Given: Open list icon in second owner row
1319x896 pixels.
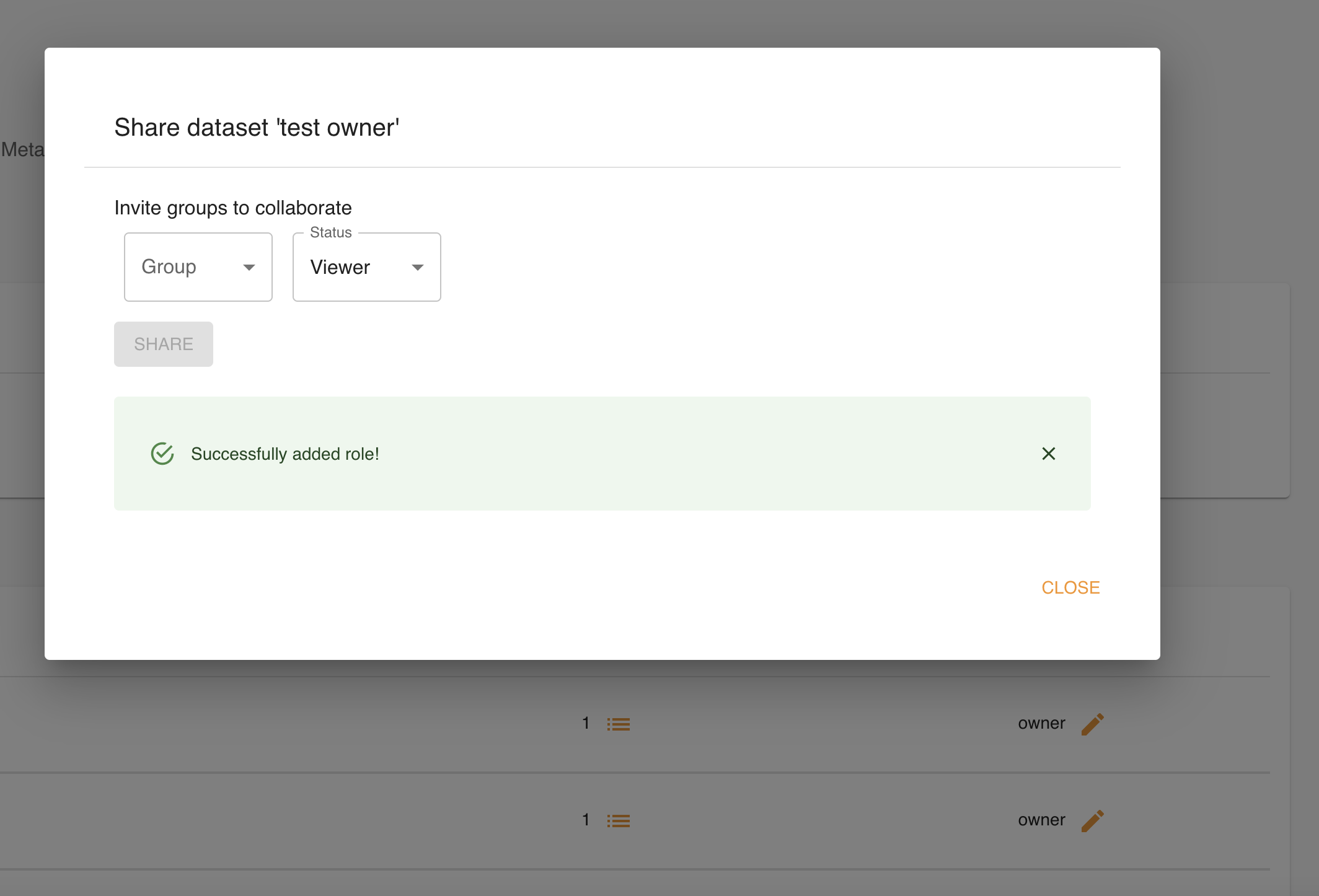Looking at the screenshot, I should tap(618, 821).
